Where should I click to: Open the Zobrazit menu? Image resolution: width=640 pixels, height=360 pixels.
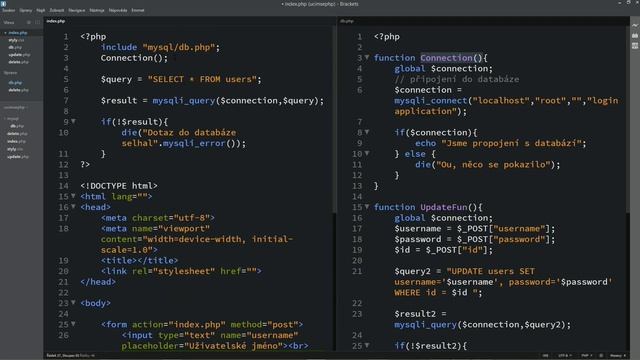click(57, 10)
